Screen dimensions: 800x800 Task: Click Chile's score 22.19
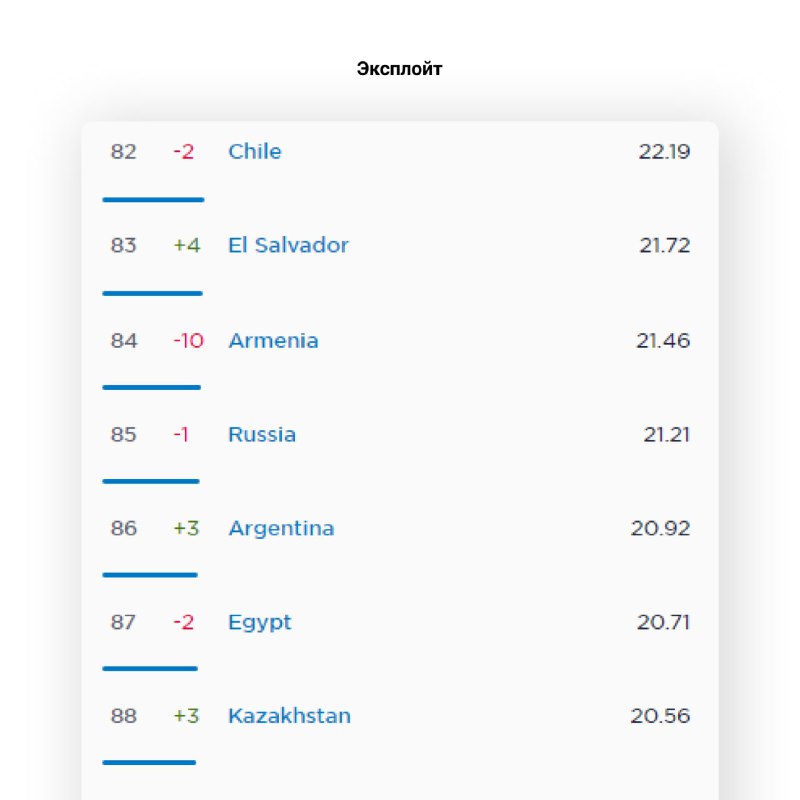pos(664,152)
